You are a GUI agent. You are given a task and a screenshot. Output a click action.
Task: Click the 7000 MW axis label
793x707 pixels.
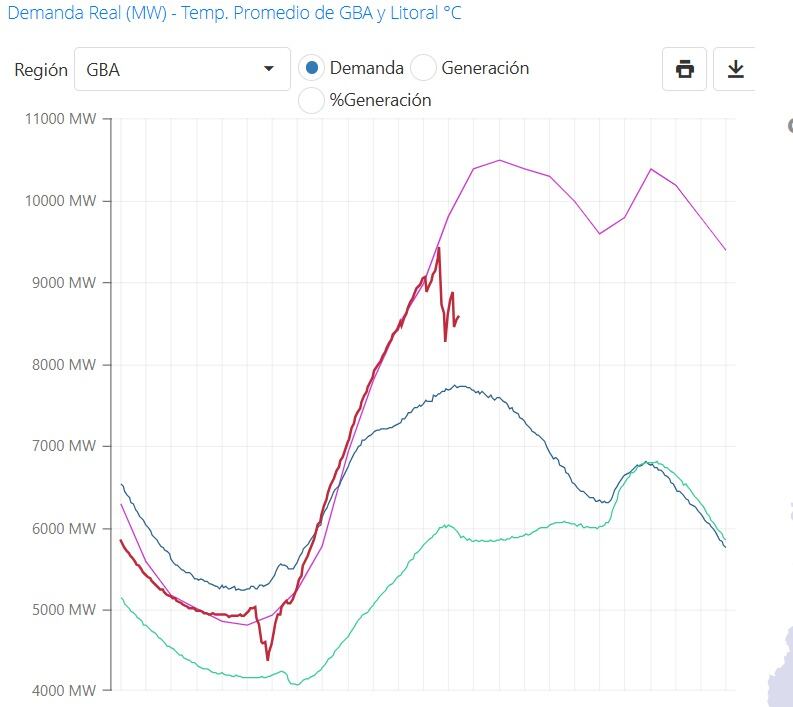[x=64, y=446]
